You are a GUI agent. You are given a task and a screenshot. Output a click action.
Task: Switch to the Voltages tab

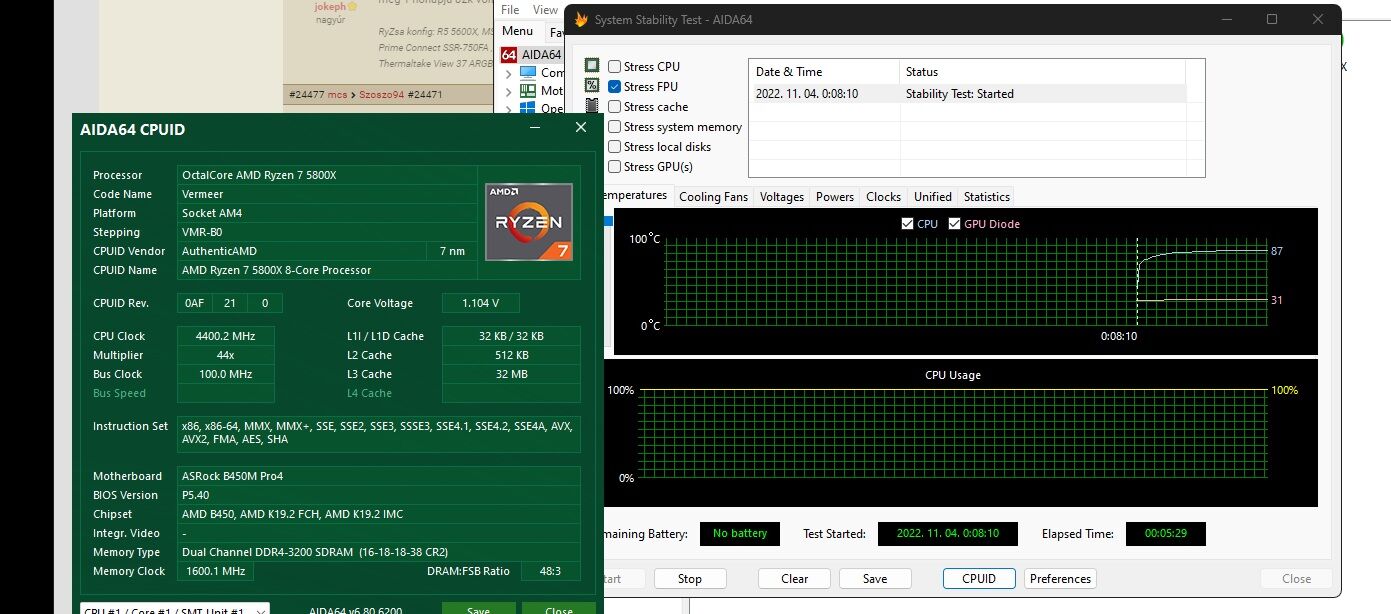click(x=782, y=197)
